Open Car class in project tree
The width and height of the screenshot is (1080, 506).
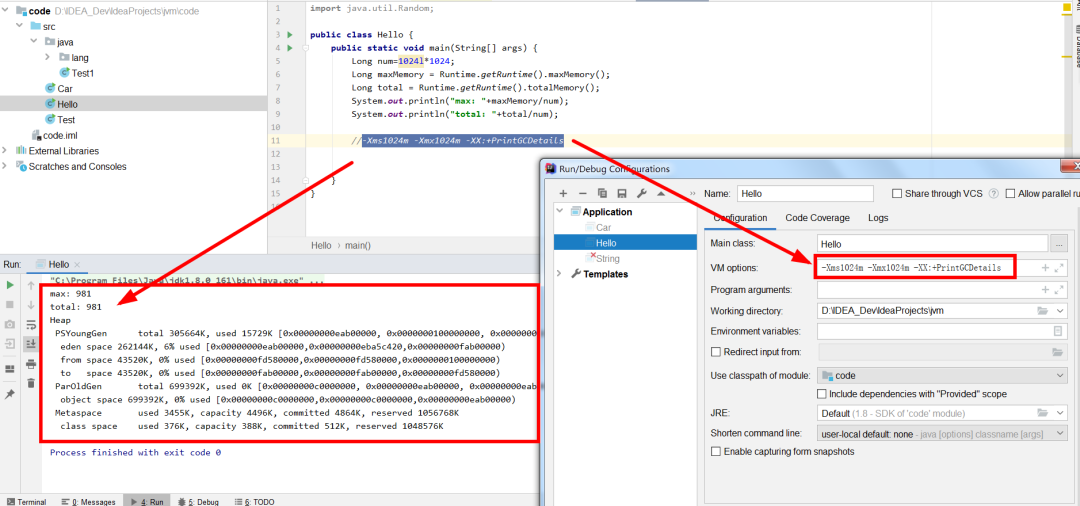click(x=65, y=89)
